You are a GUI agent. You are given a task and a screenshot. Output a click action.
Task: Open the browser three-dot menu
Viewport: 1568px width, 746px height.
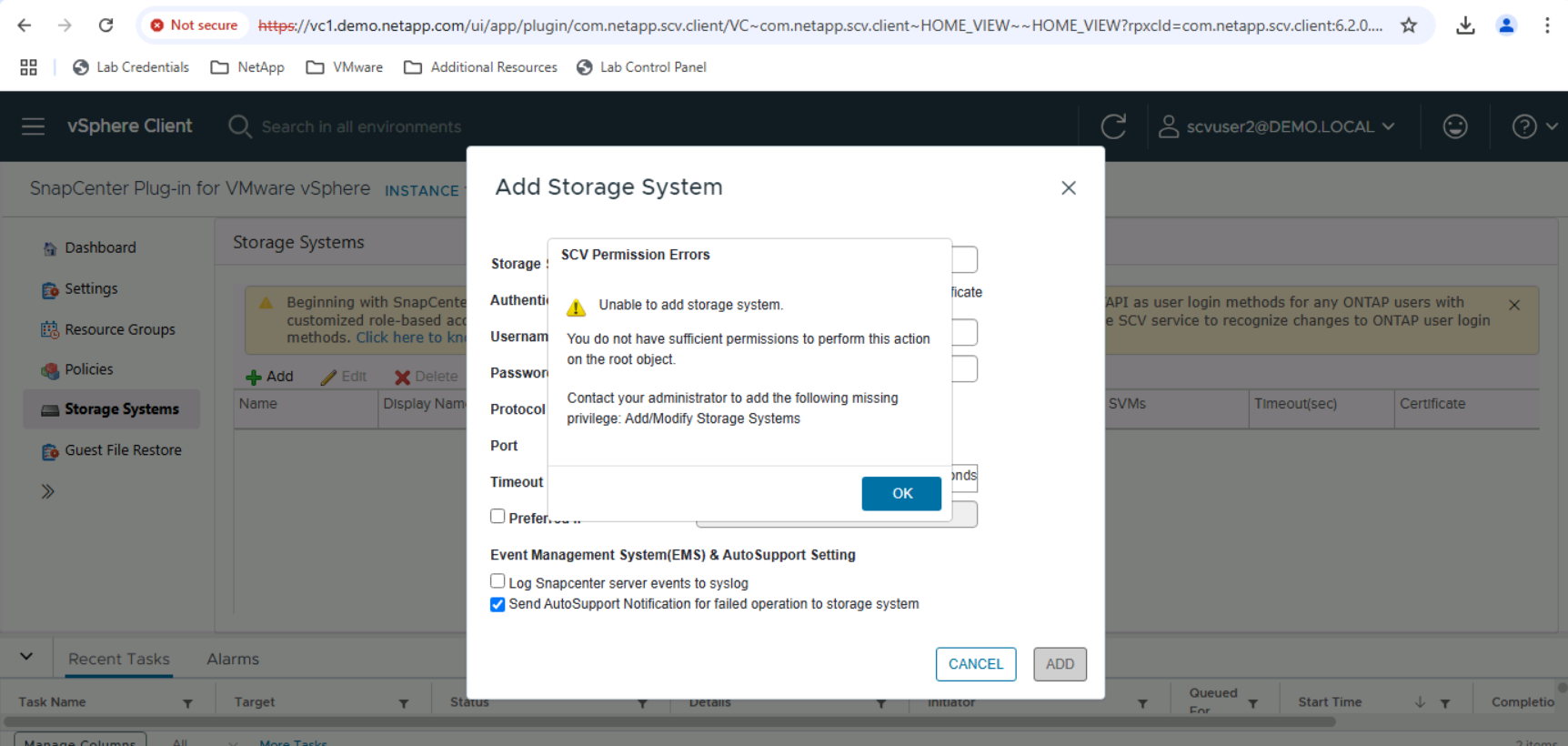1547,25
